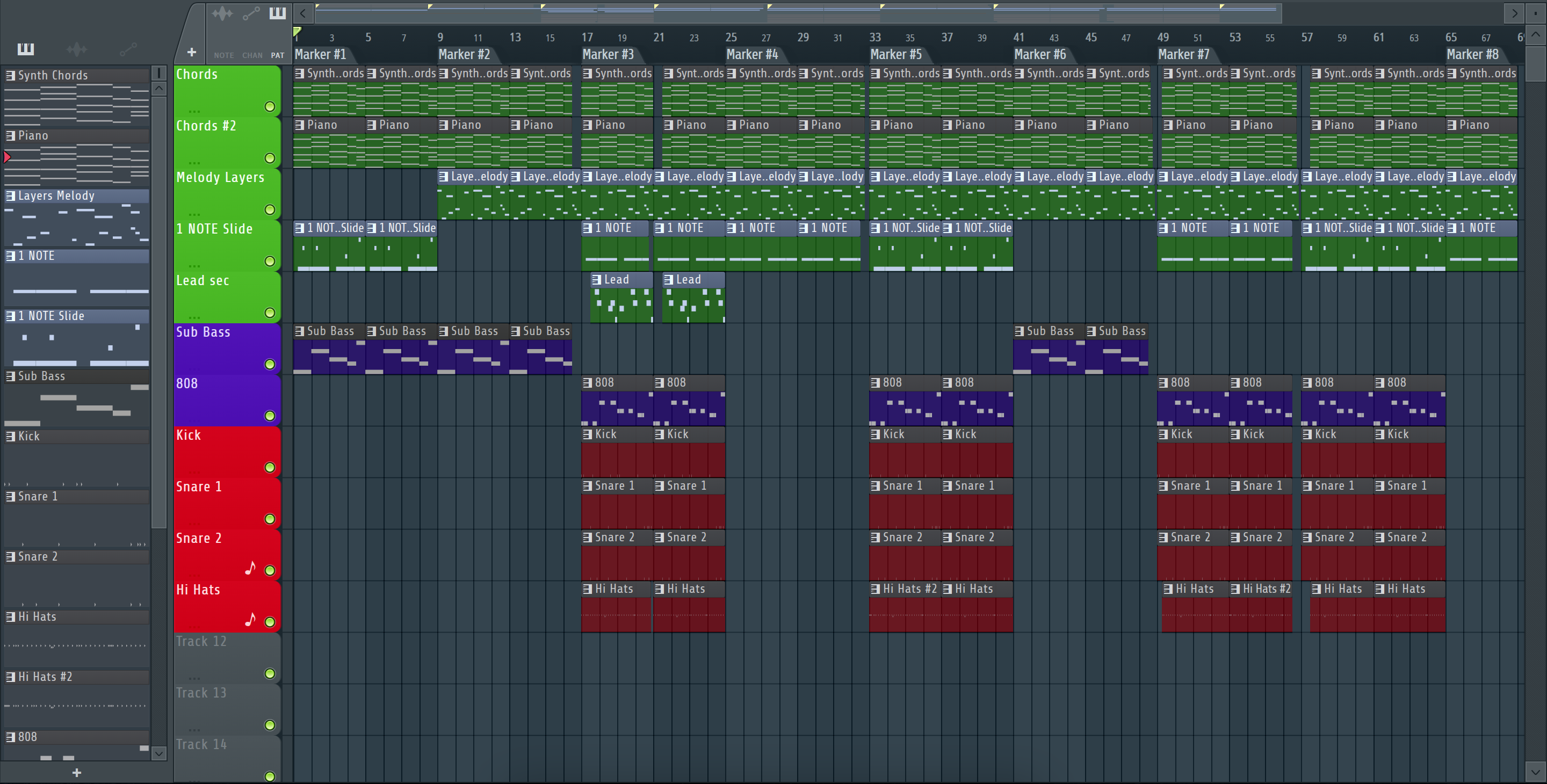Select the PAT piano-keys focus icon
The height and width of the screenshot is (784, 1547).
pyautogui.click(x=277, y=14)
